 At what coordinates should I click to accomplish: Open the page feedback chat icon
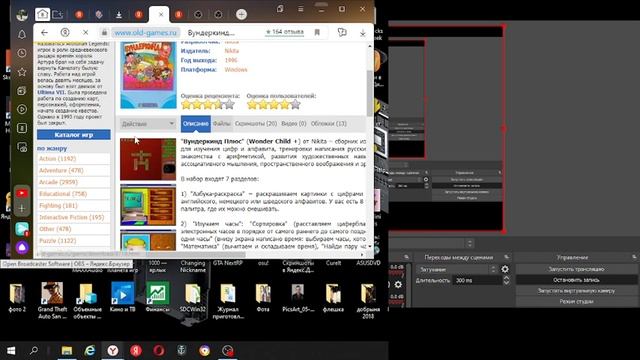click(x=342, y=32)
